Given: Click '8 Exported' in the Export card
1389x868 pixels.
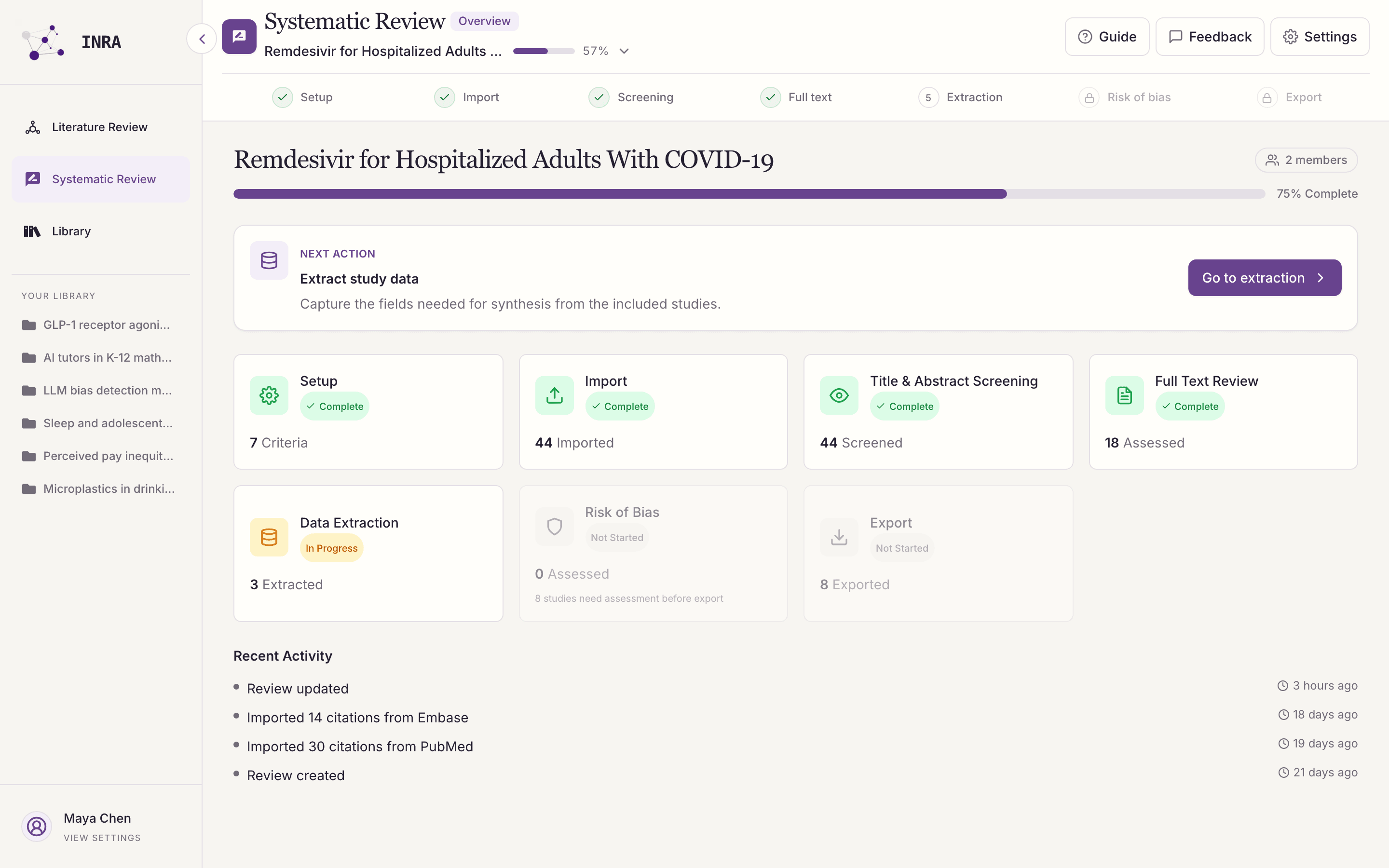Looking at the screenshot, I should 855,584.
